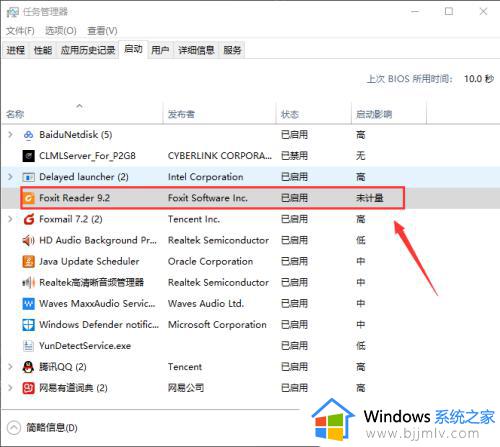500x447 pixels.
Task: Select the HD Audio Background Pr... entry name
Action: click(x=98, y=240)
